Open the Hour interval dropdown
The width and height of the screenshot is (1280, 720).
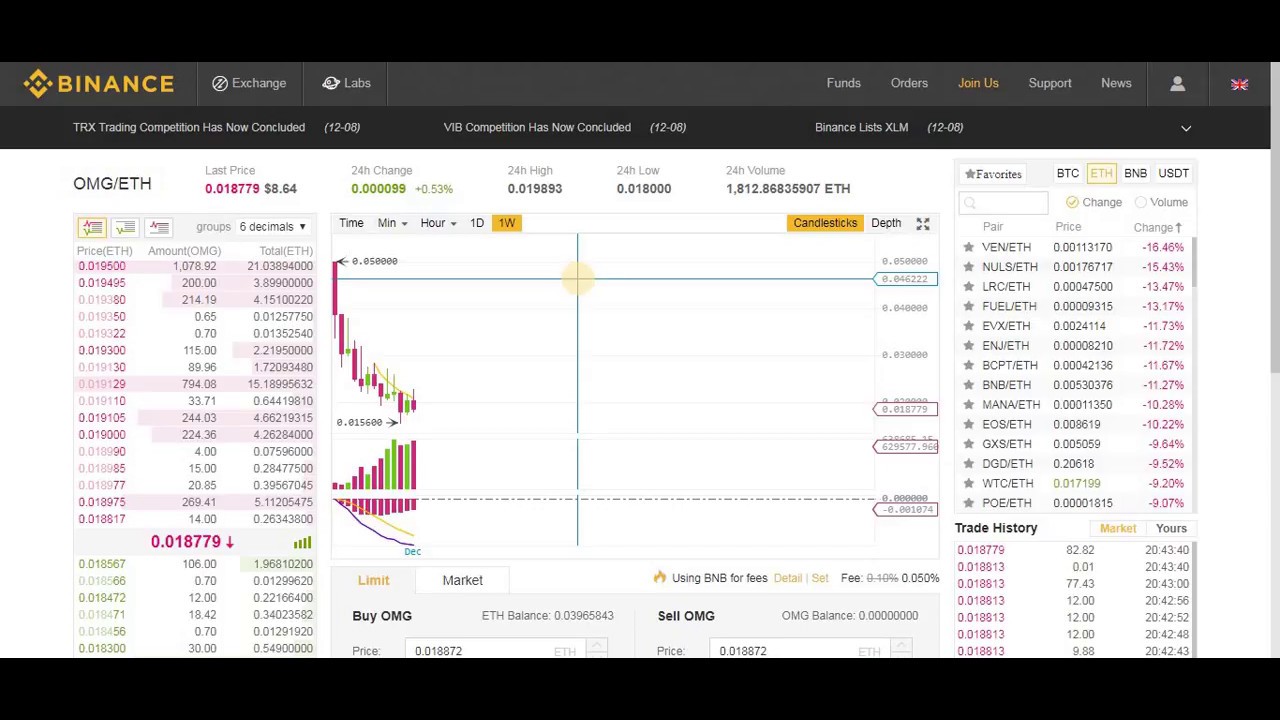[438, 223]
